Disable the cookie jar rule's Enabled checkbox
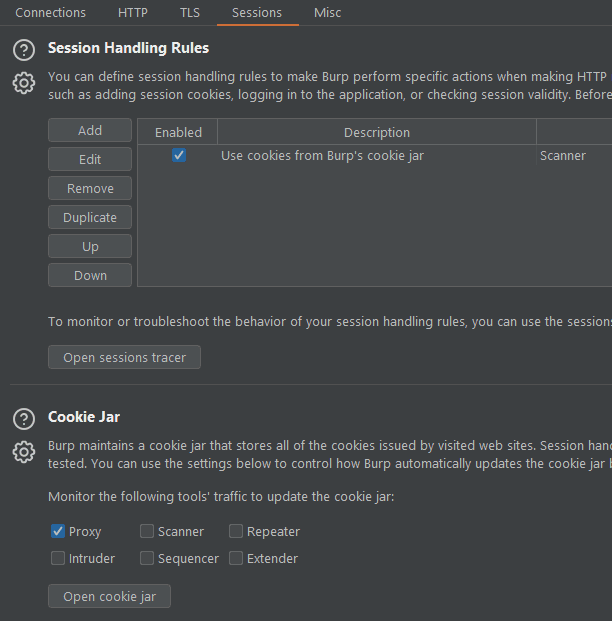The width and height of the screenshot is (612, 621). (x=179, y=156)
